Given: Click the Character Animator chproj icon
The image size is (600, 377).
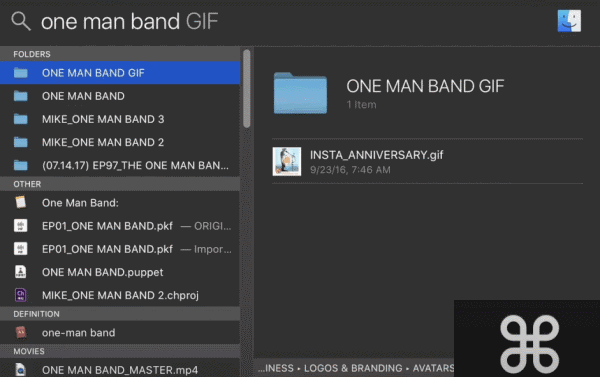Looking at the screenshot, I should (21, 295).
